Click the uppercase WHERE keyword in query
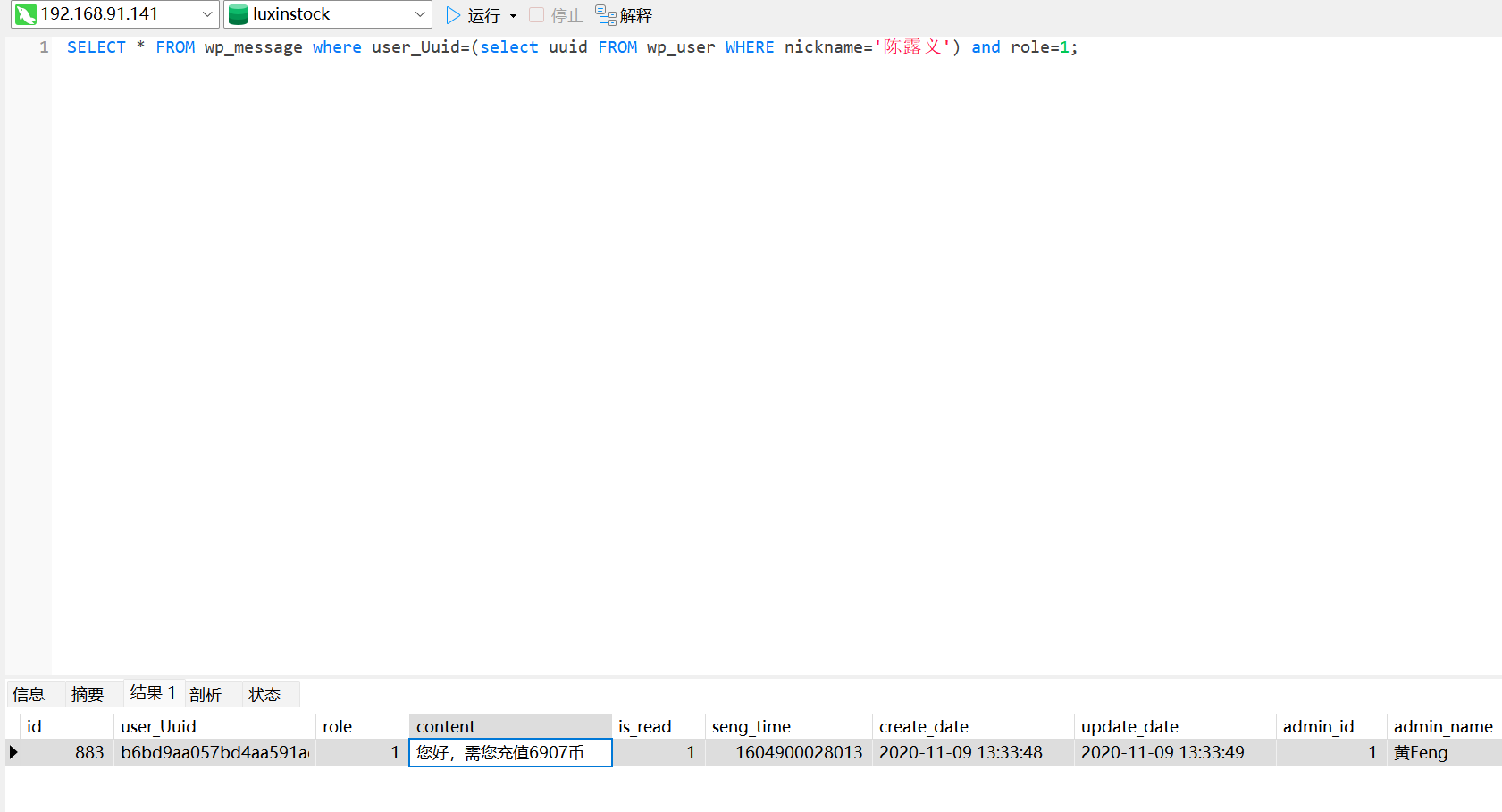 (750, 47)
